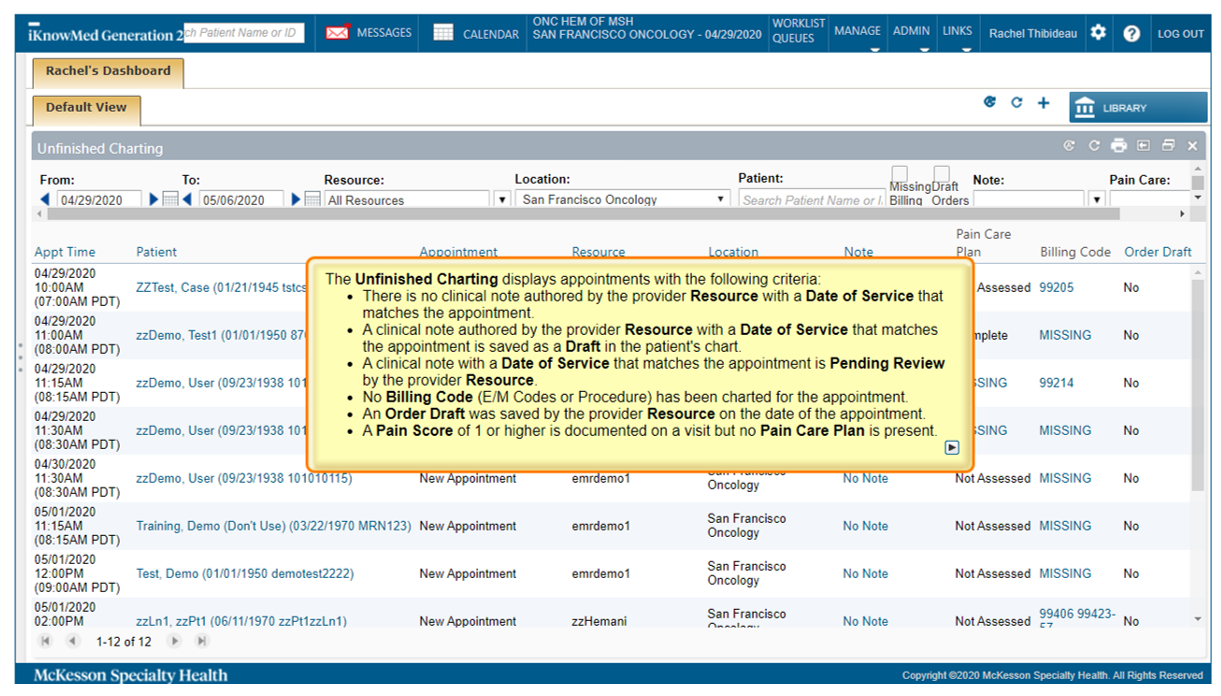The image size is (1221, 696).
Task: Refresh the Unfinished Charting panel
Action: pos(1094,146)
